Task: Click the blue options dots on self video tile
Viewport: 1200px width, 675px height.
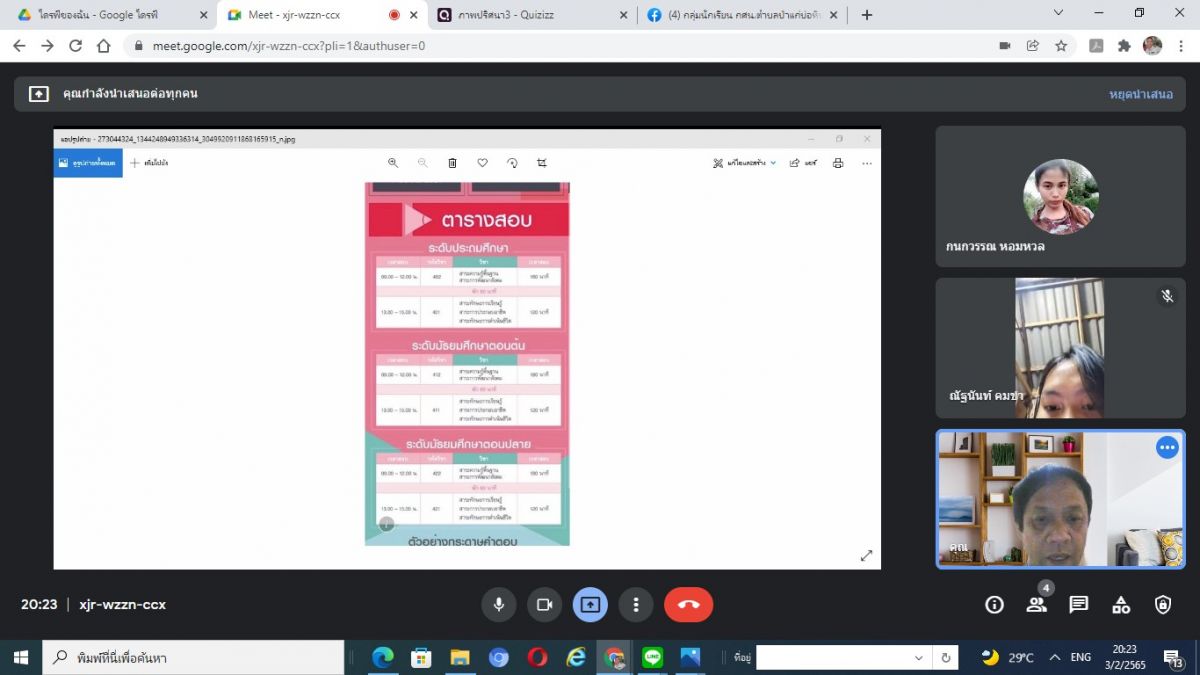Action: pyautogui.click(x=1167, y=447)
